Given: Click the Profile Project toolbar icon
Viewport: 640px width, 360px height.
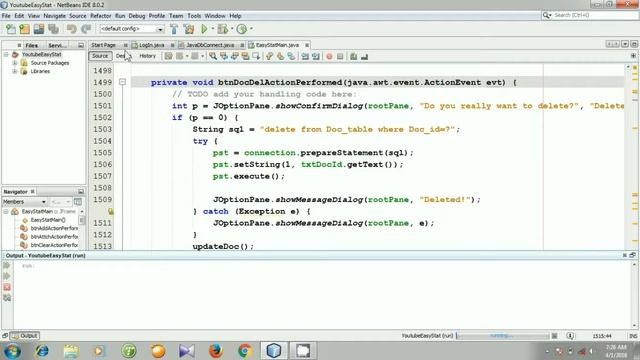Looking at the screenshot, I should pyautogui.click(x=242, y=29).
